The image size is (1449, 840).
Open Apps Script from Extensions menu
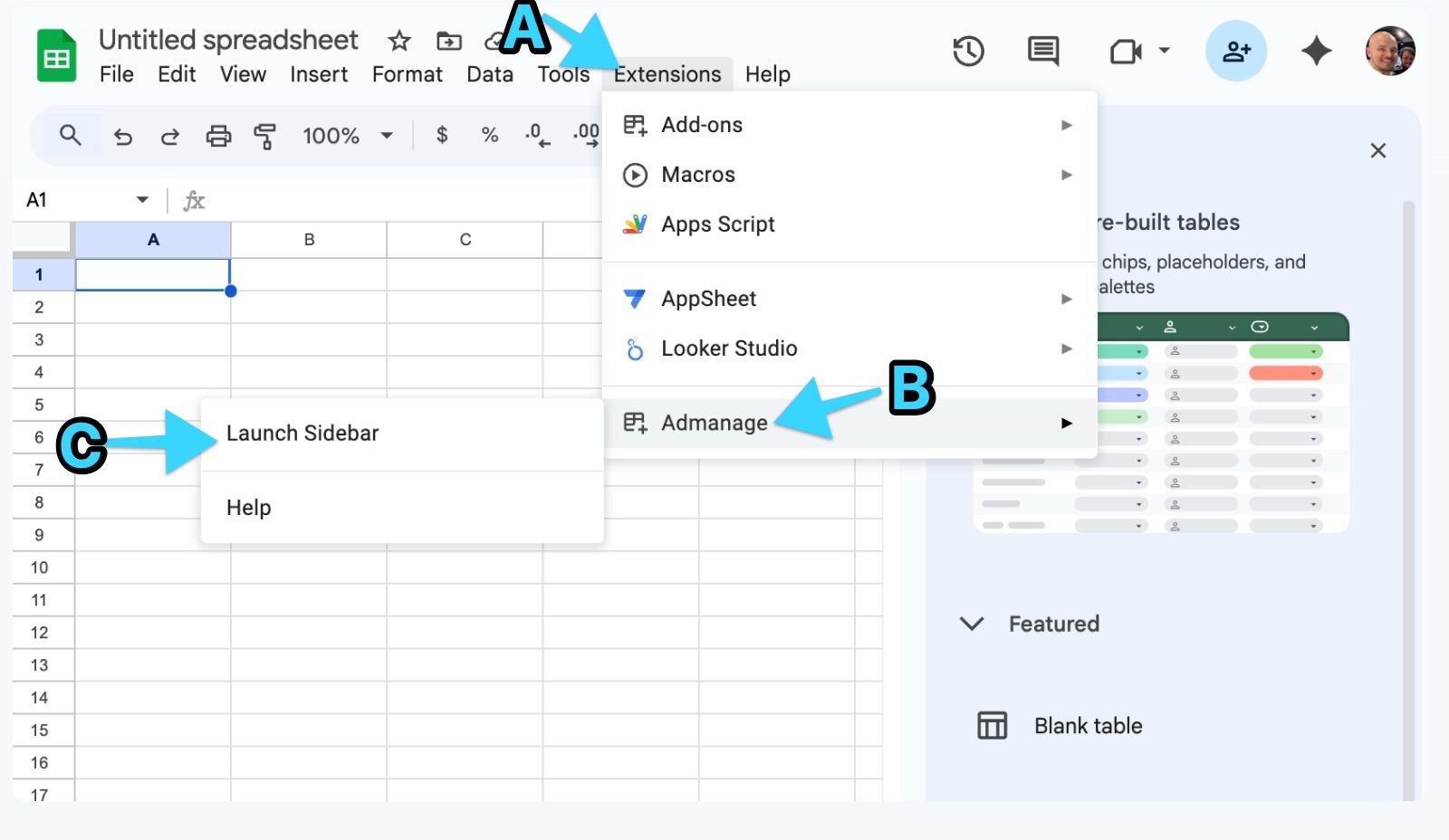pos(849,224)
